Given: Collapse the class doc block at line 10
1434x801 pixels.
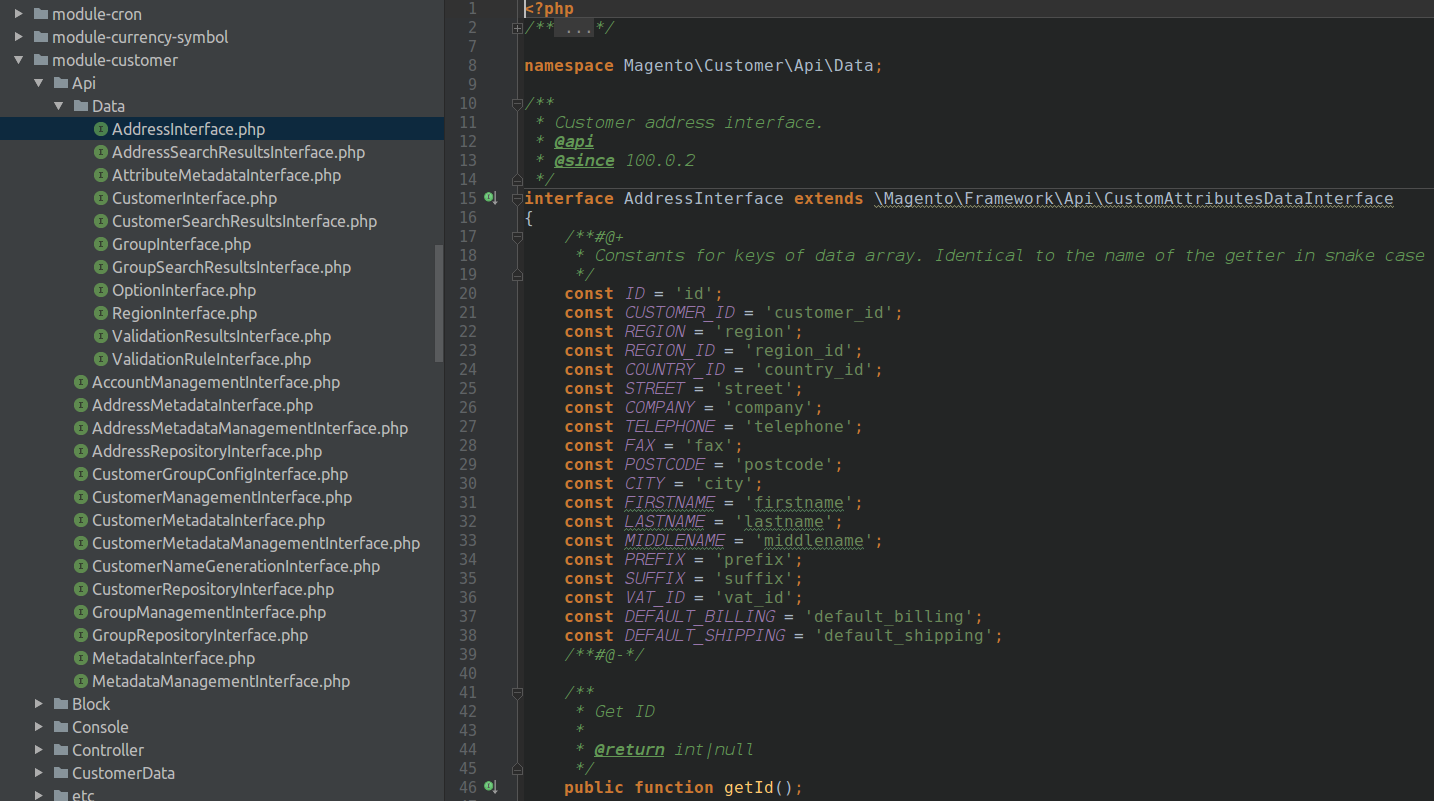Looking at the screenshot, I should coord(517,104).
